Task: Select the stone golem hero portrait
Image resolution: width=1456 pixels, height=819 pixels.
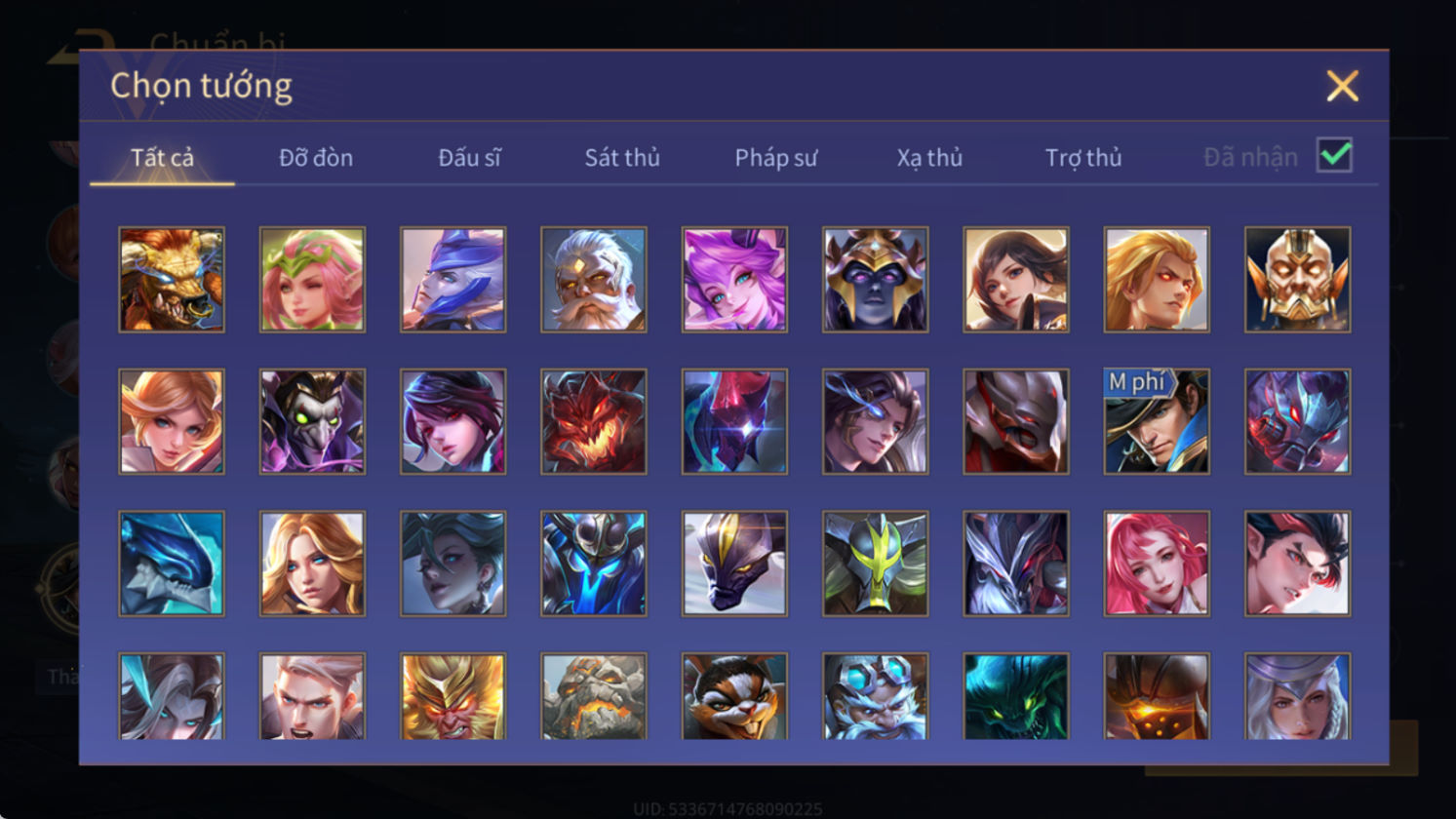Action: pos(594,696)
